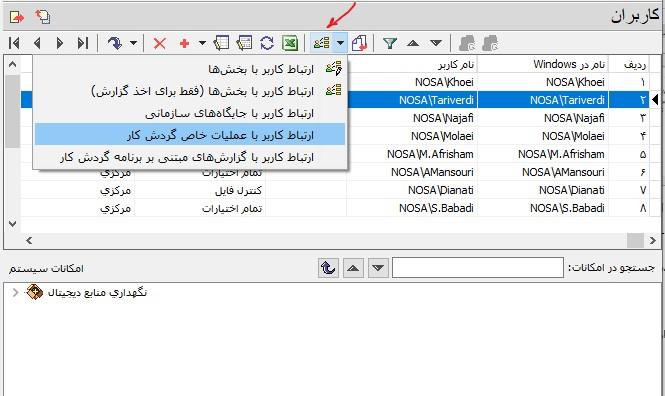Open dropdown arrow next to blue redo arrow
665x396 pixels.
[133, 43]
